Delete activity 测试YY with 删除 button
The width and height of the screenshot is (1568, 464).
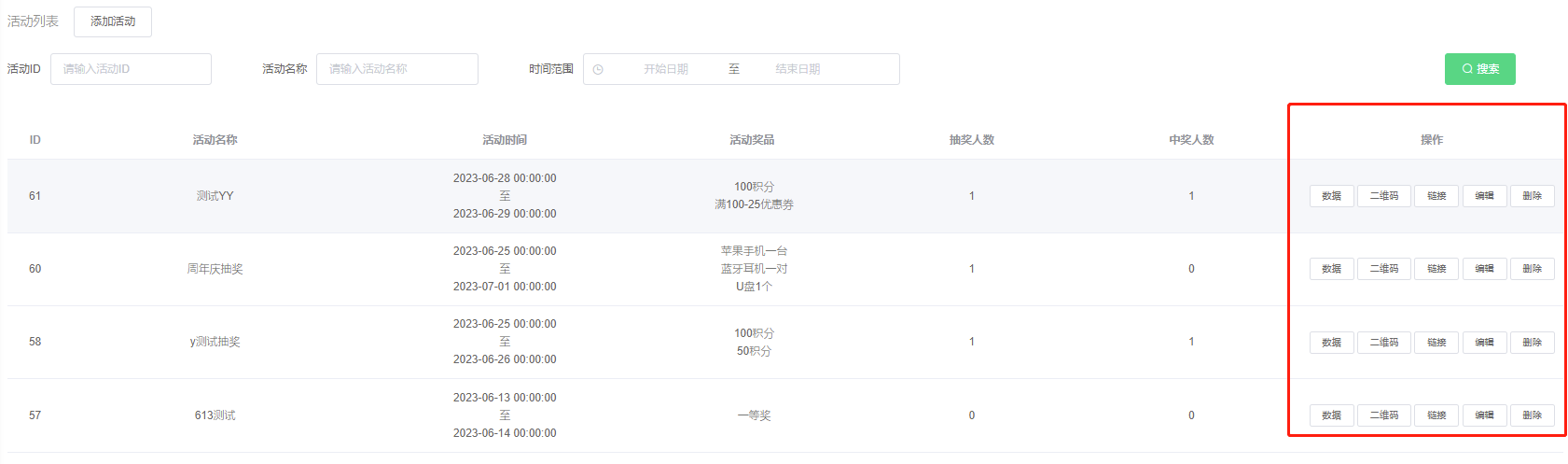point(1532,196)
